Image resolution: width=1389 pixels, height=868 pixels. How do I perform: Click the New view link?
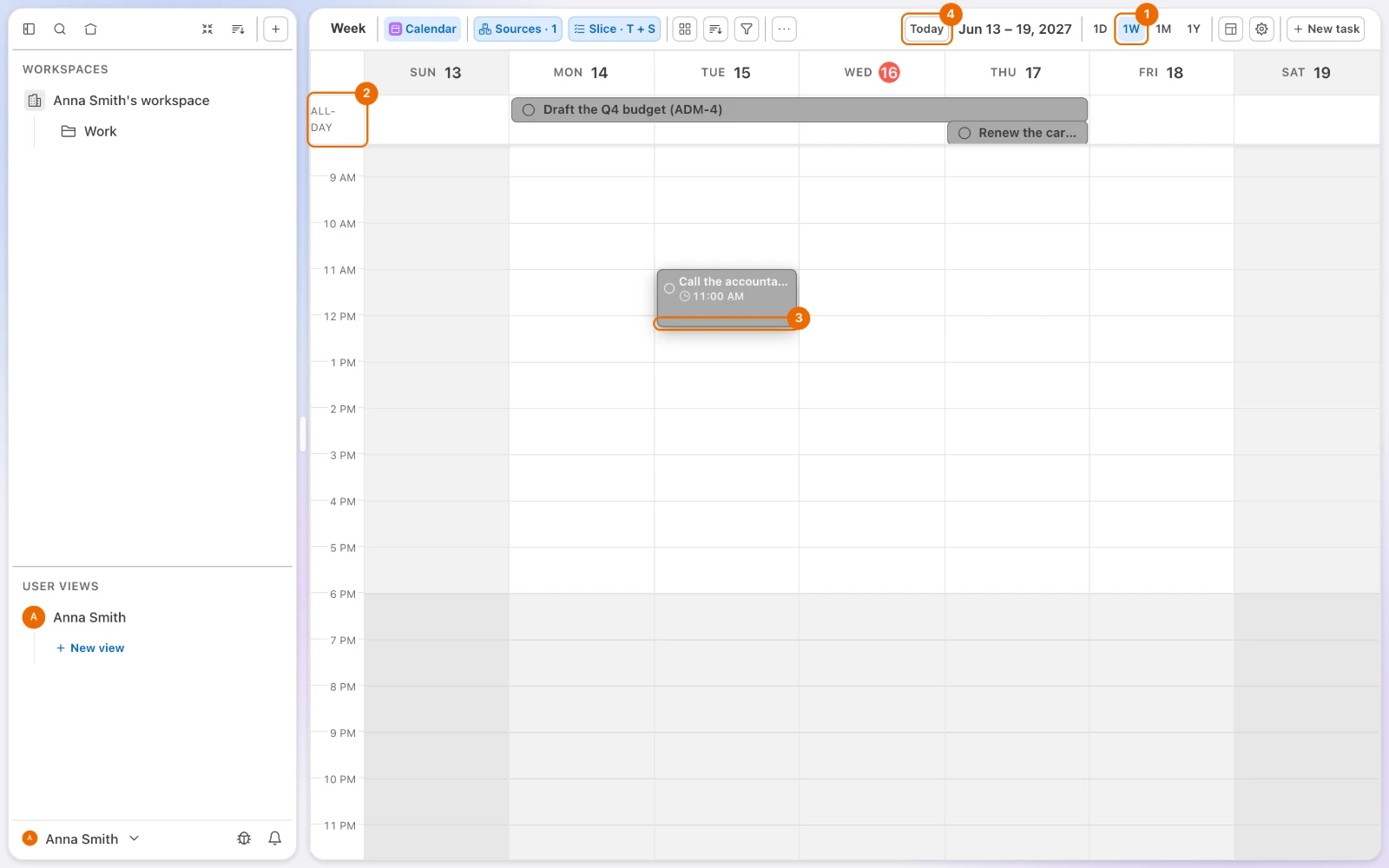click(x=90, y=648)
